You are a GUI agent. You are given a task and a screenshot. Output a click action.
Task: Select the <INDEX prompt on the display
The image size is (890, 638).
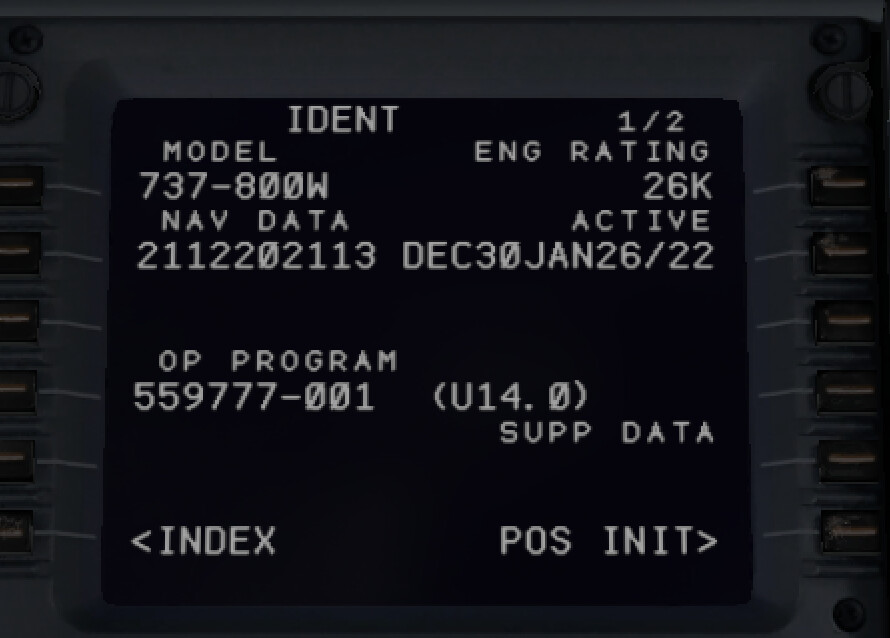203,540
